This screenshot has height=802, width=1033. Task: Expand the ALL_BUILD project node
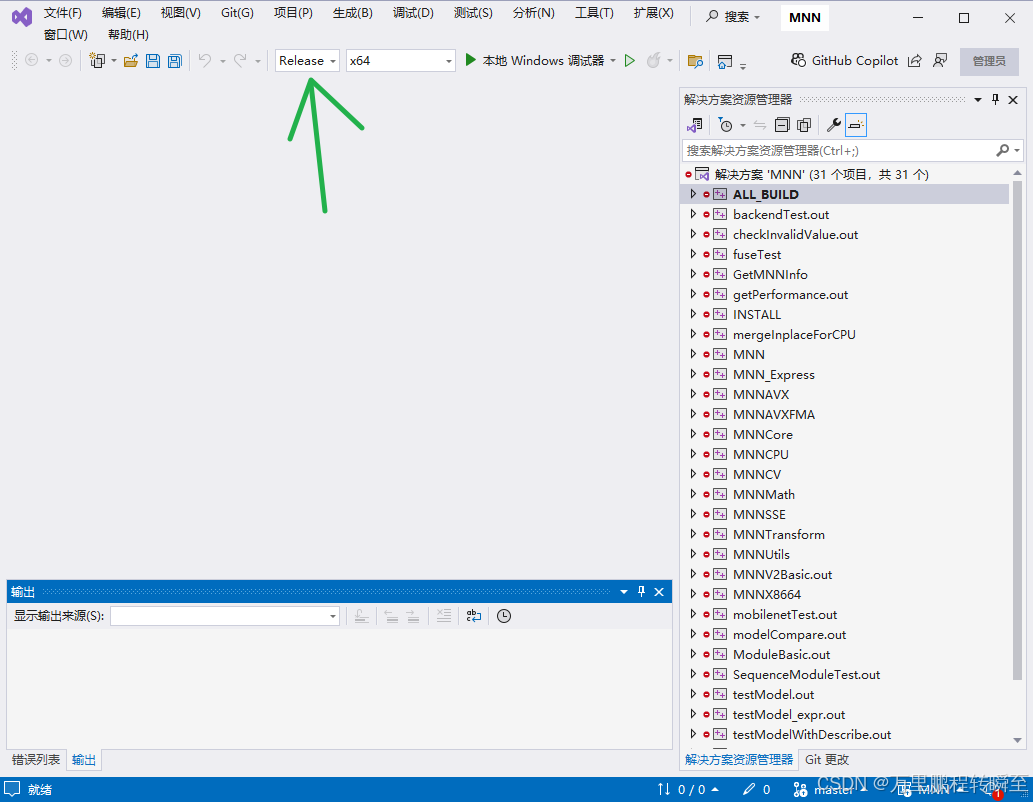coord(693,194)
